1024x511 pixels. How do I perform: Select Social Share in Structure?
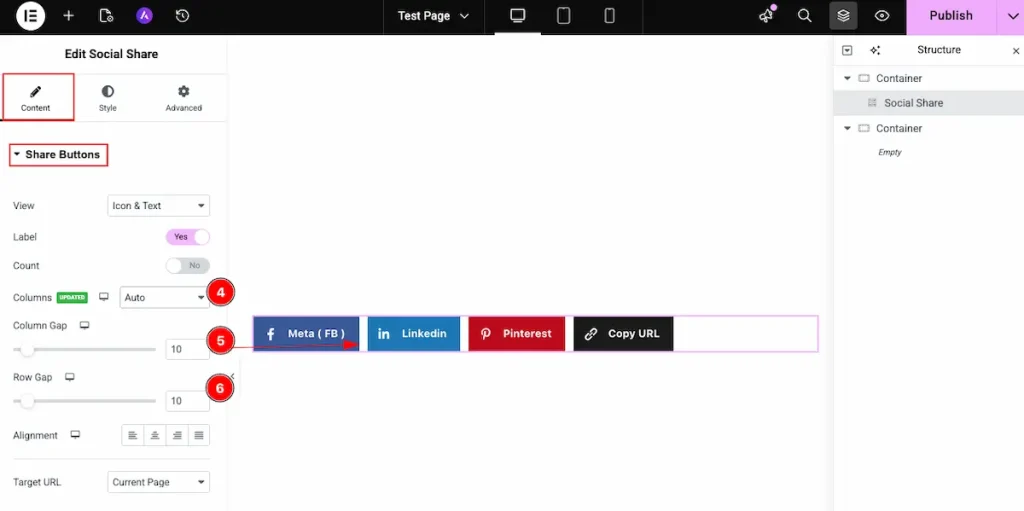pos(929,103)
